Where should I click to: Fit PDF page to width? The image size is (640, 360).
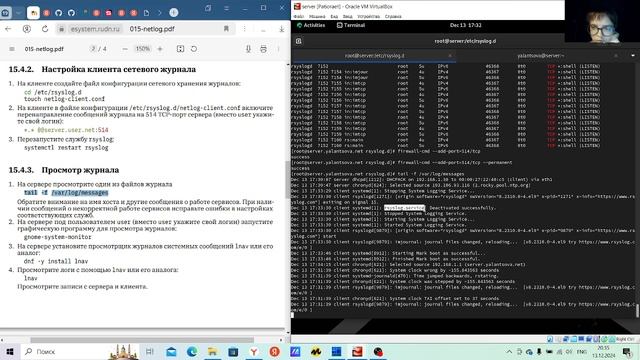tap(180, 49)
